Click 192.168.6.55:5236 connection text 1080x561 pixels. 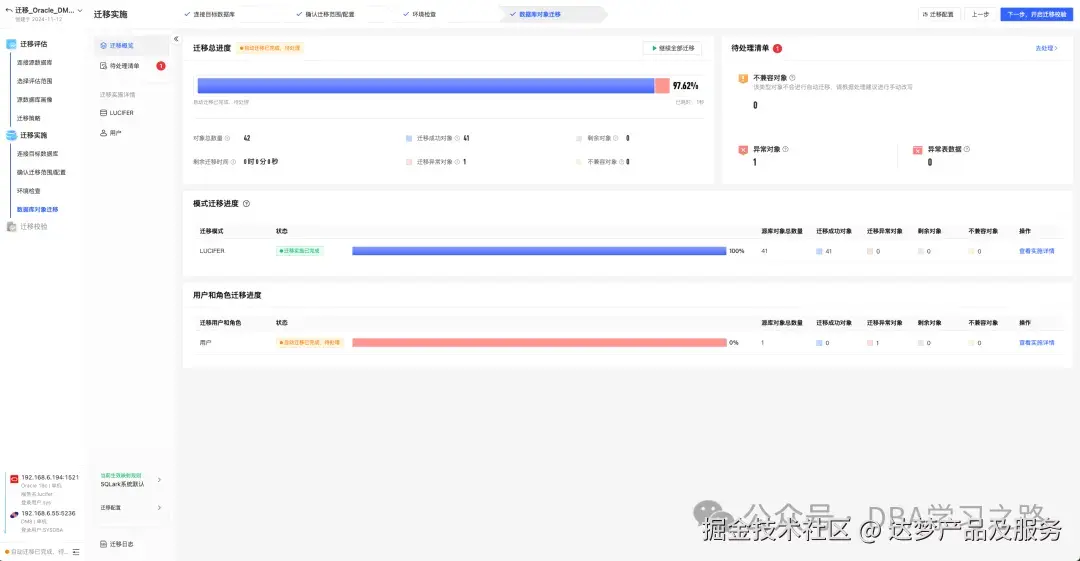pos(48,513)
